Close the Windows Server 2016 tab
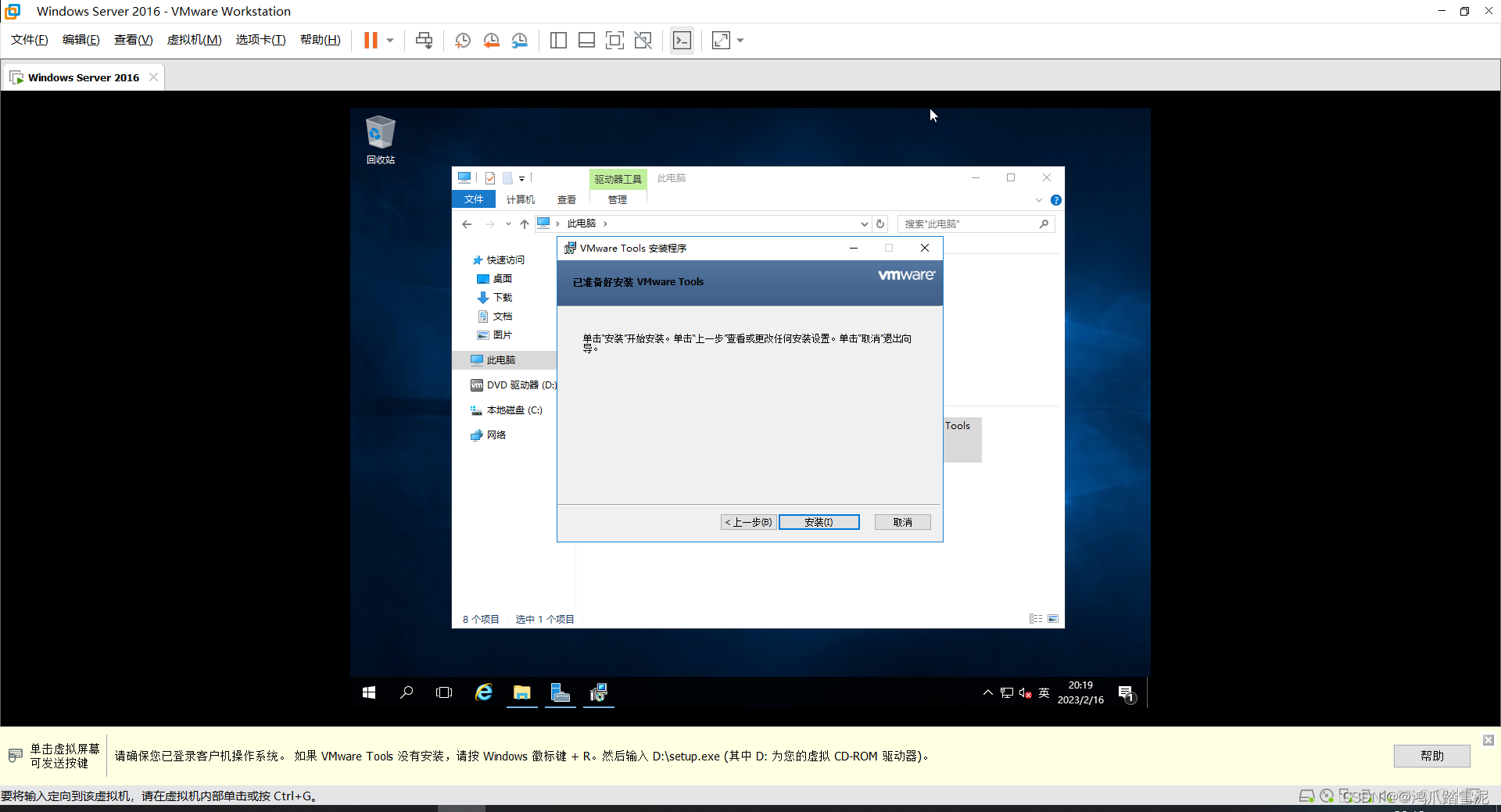 pos(153,77)
